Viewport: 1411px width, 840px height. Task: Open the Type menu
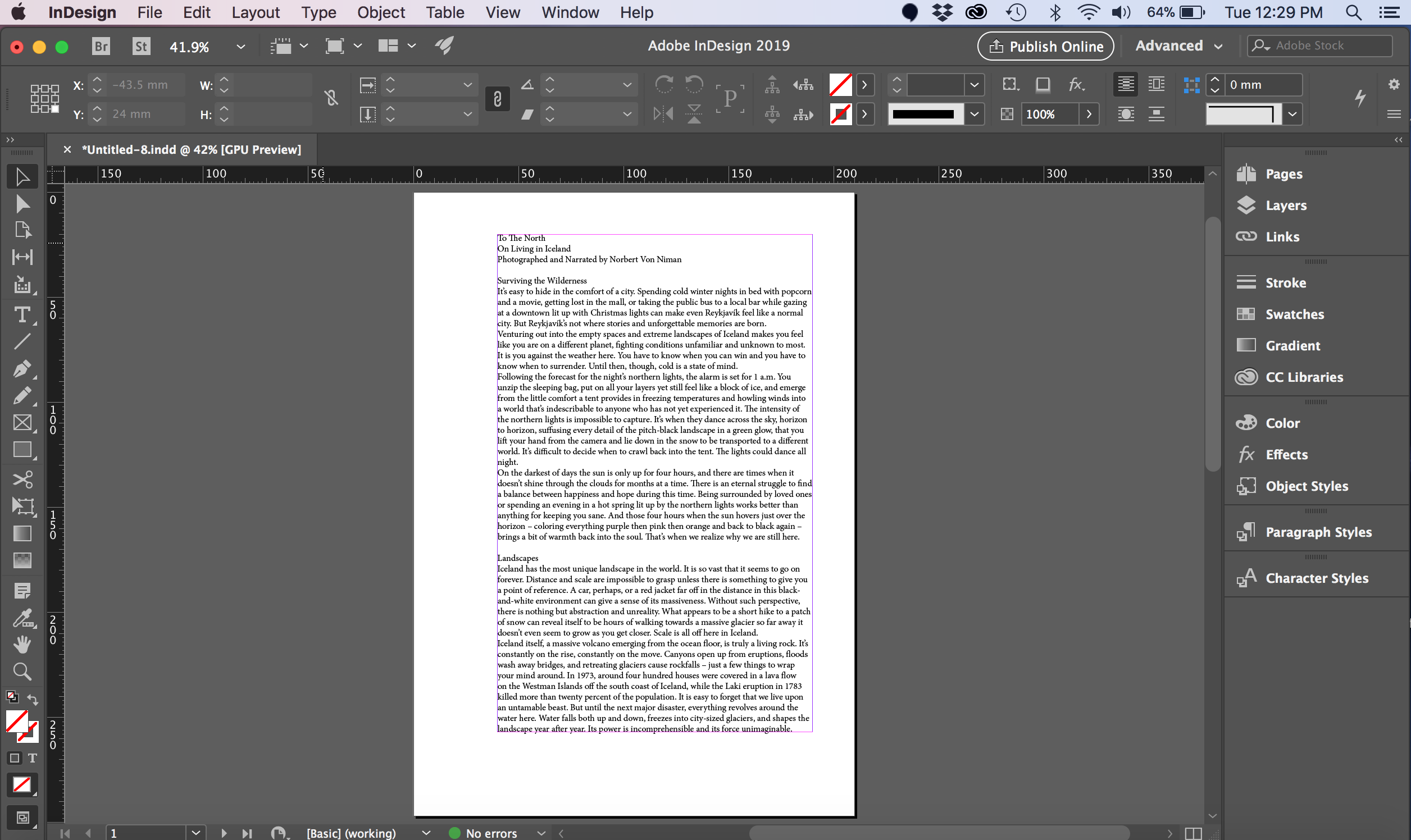[318, 12]
